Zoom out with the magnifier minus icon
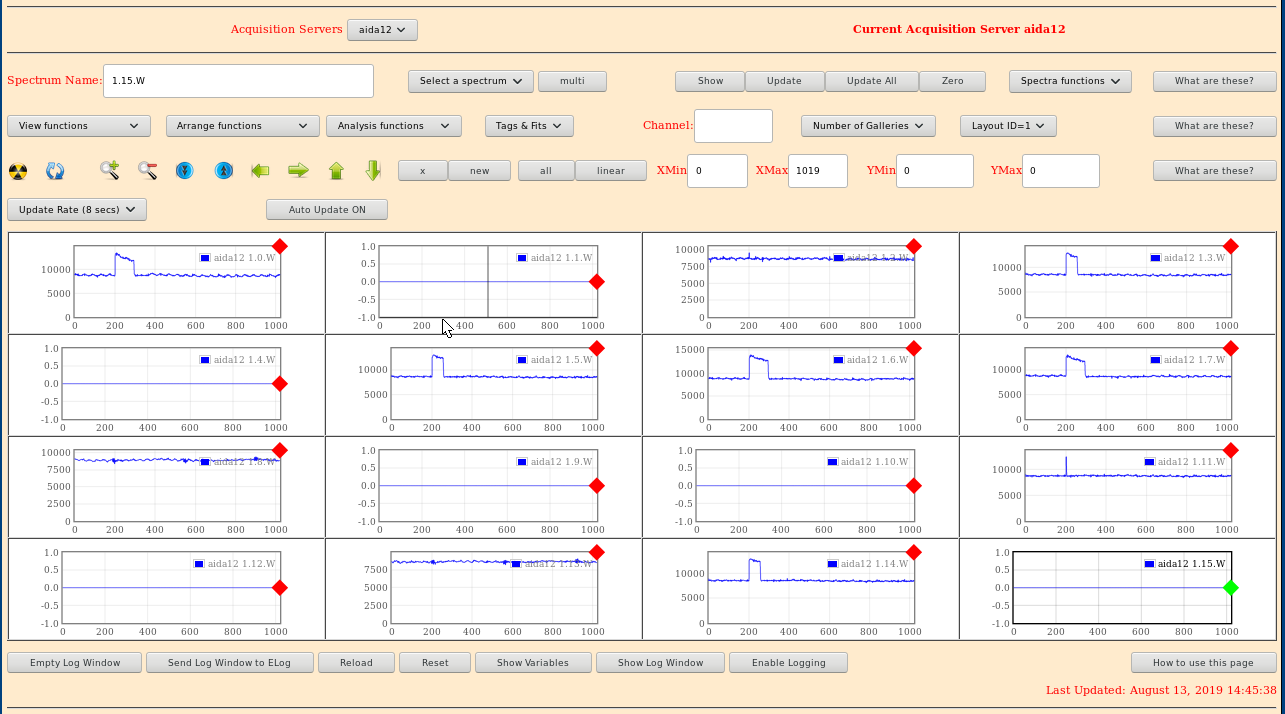Image resolution: width=1285 pixels, height=714 pixels. (x=148, y=171)
